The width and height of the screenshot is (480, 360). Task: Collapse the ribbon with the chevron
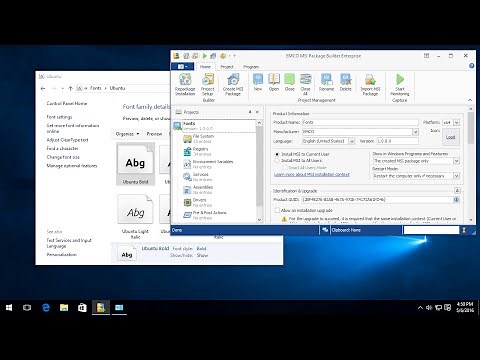[470, 100]
